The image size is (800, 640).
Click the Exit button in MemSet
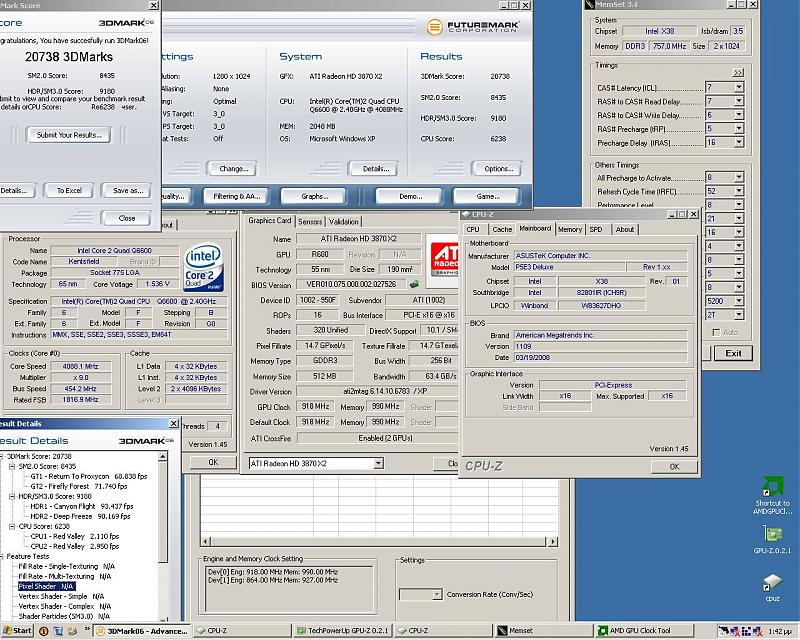coord(733,353)
